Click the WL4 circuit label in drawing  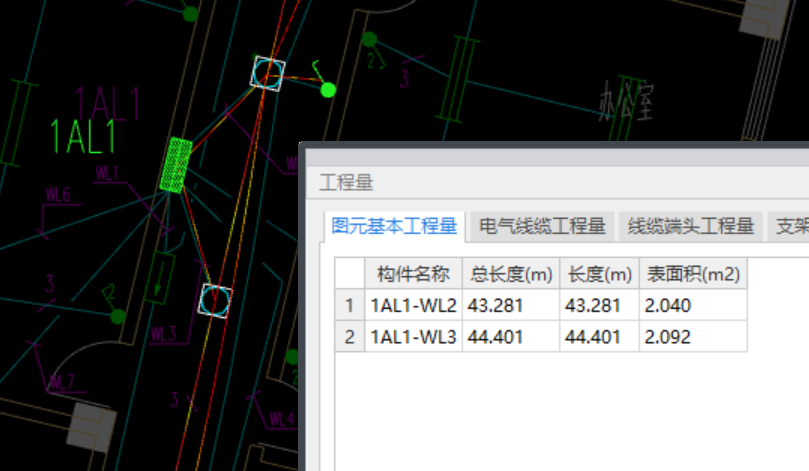coord(281,418)
